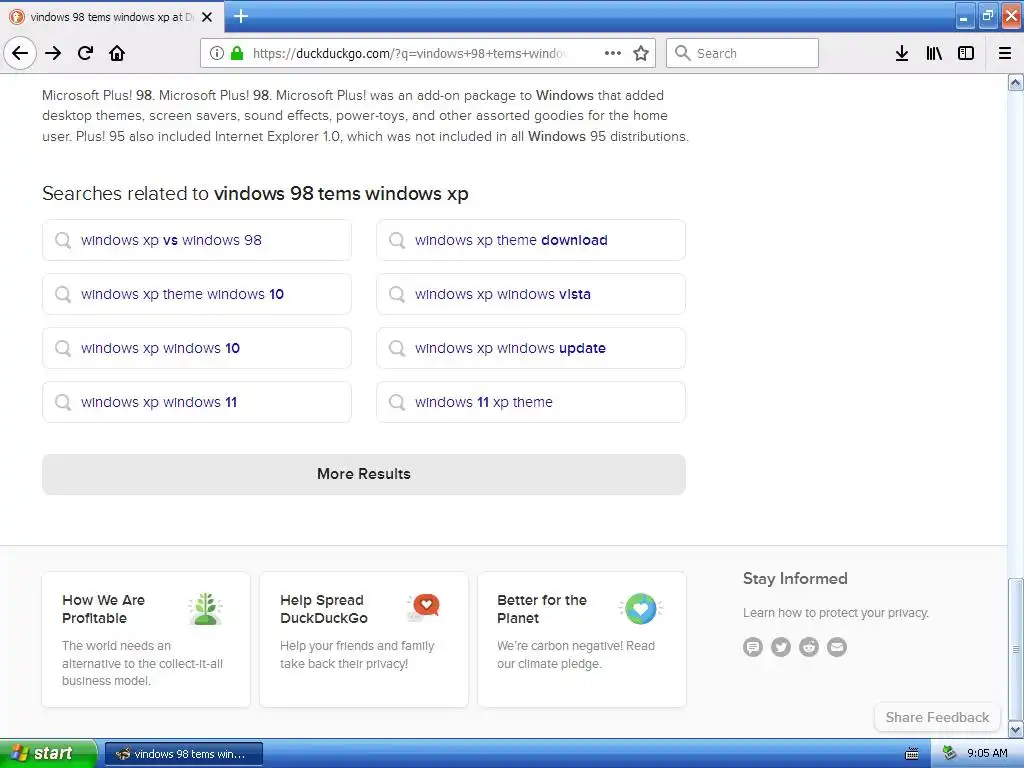The width and height of the screenshot is (1024, 768).
Task: Open page actions three-dot menu
Action: 613,53
